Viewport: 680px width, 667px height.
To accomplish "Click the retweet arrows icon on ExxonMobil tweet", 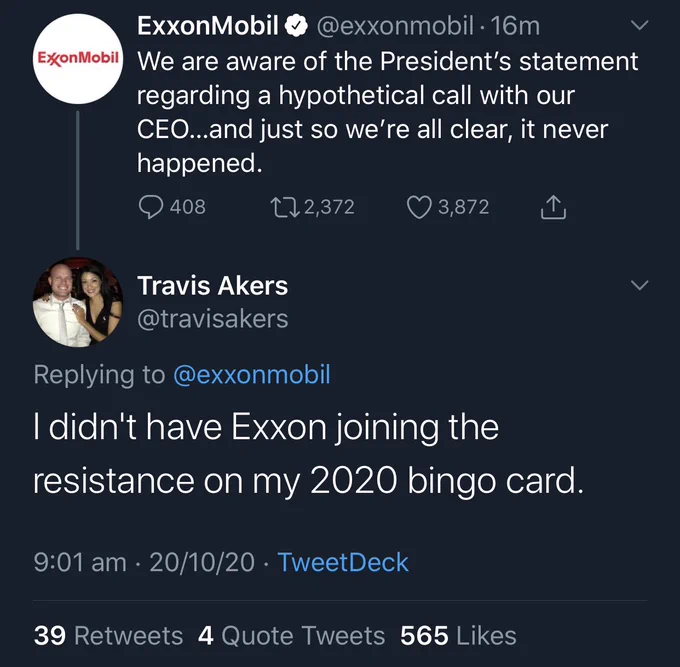I will (284, 207).
